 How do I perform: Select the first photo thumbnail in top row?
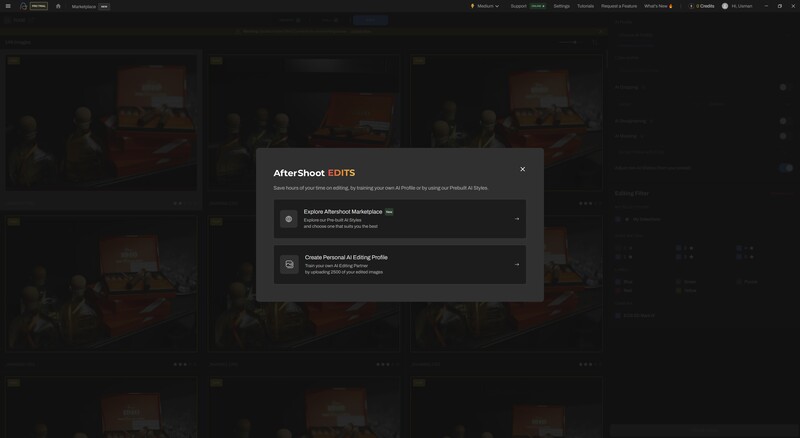click(x=101, y=123)
